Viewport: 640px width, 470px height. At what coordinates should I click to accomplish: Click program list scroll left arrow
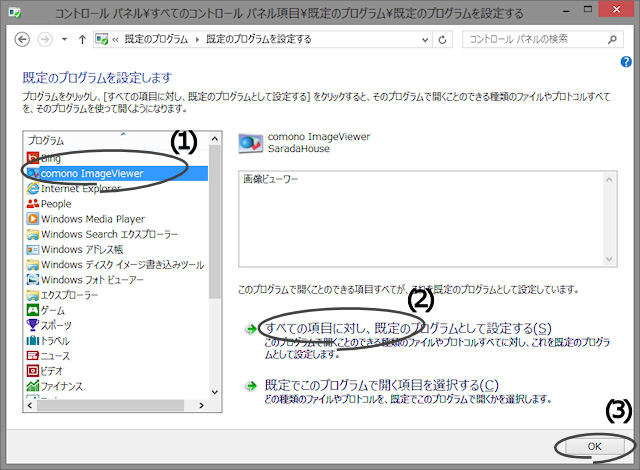pos(30,405)
